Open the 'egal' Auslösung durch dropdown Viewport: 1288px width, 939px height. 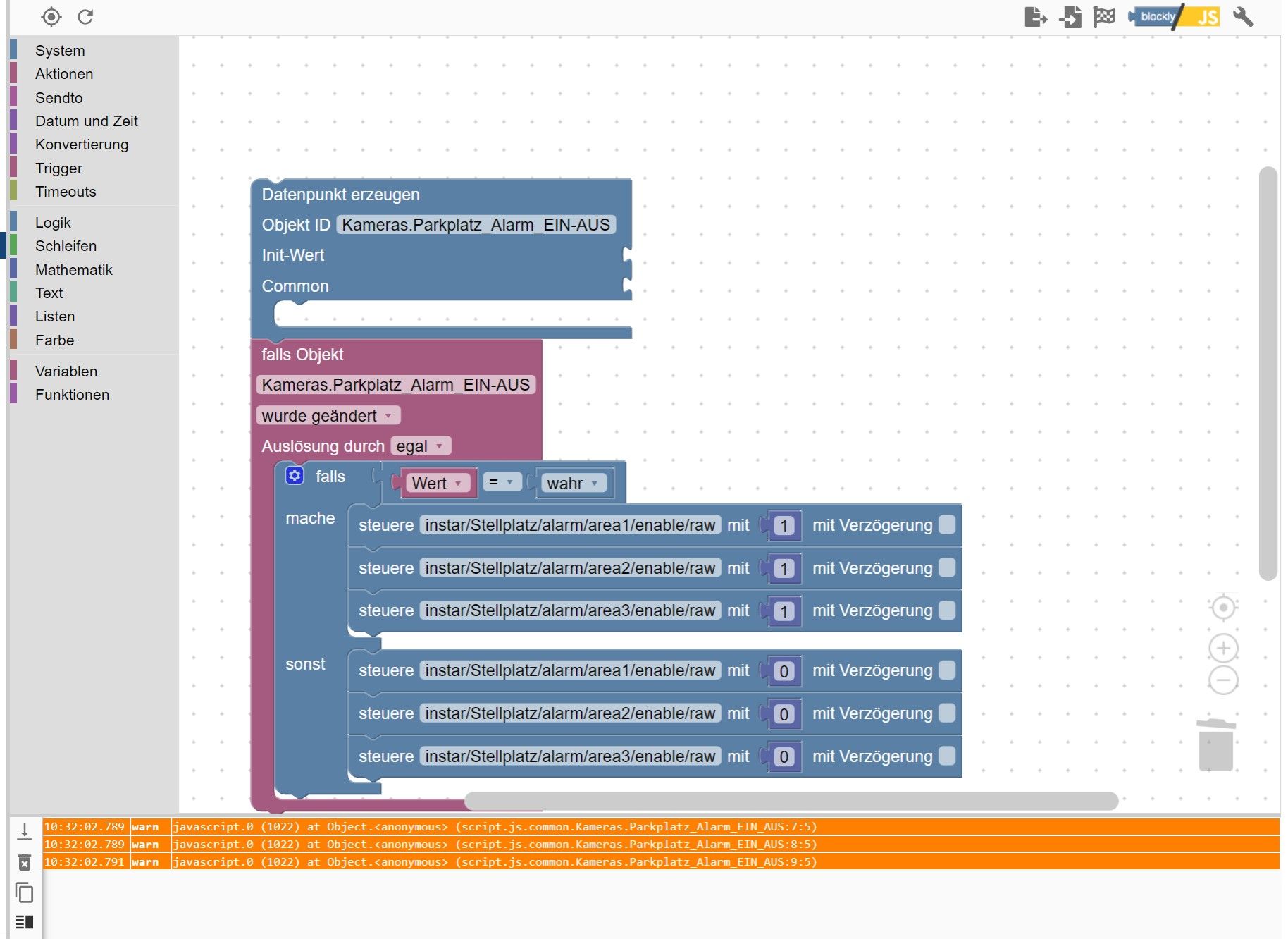point(421,446)
